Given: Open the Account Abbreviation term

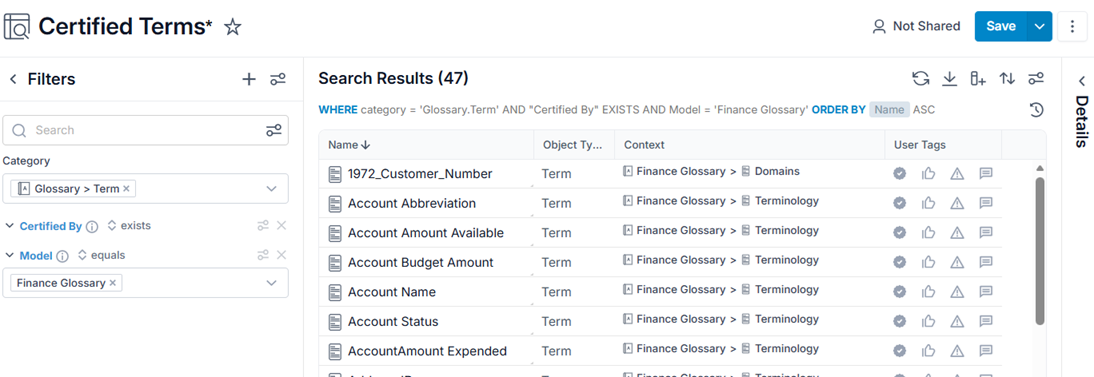Looking at the screenshot, I should click(x=412, y=204).
